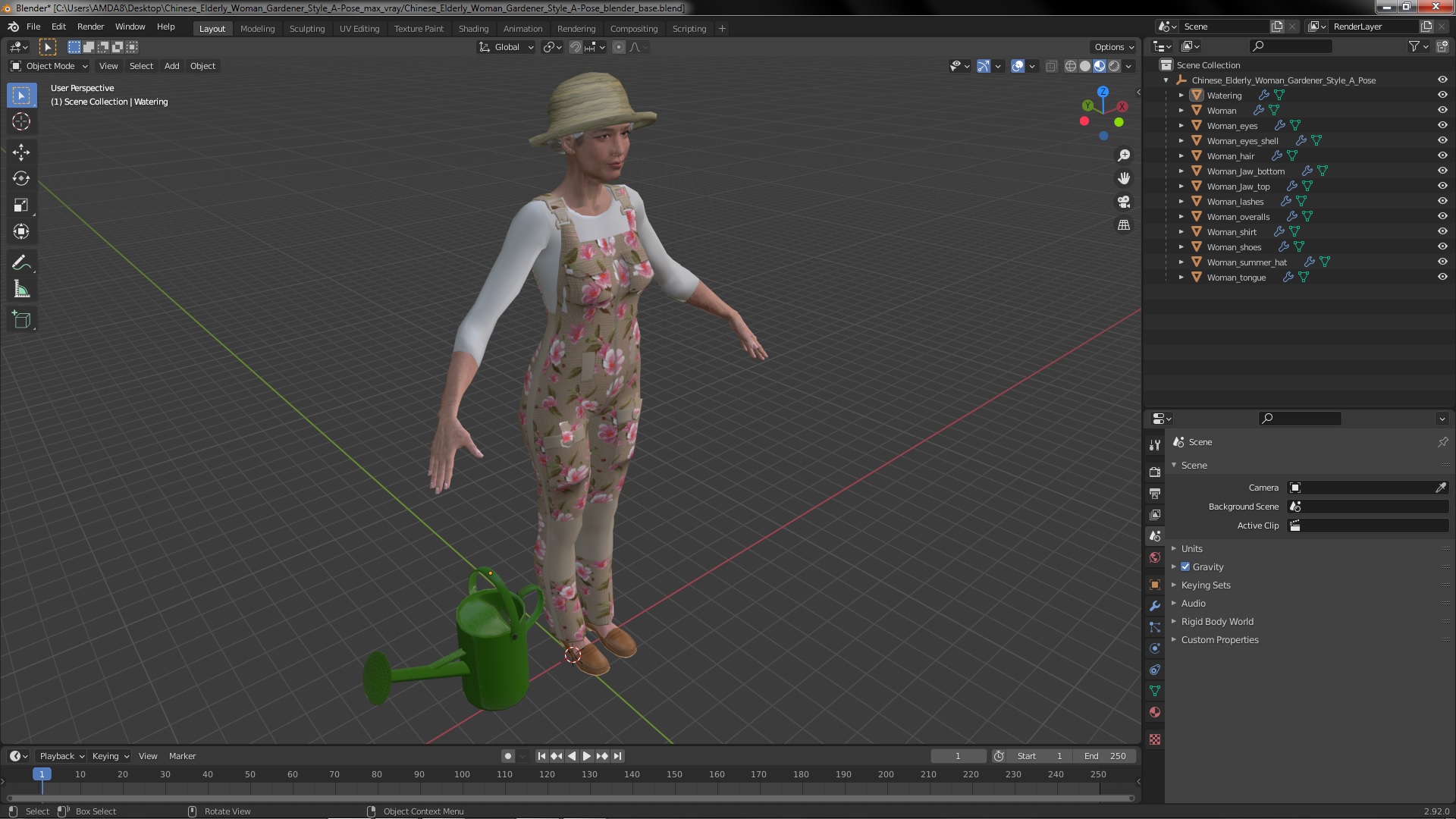This screenshot has width=1456, height=819.
Task: Open the Output properties tab icon
Action: click(1155, 494)
